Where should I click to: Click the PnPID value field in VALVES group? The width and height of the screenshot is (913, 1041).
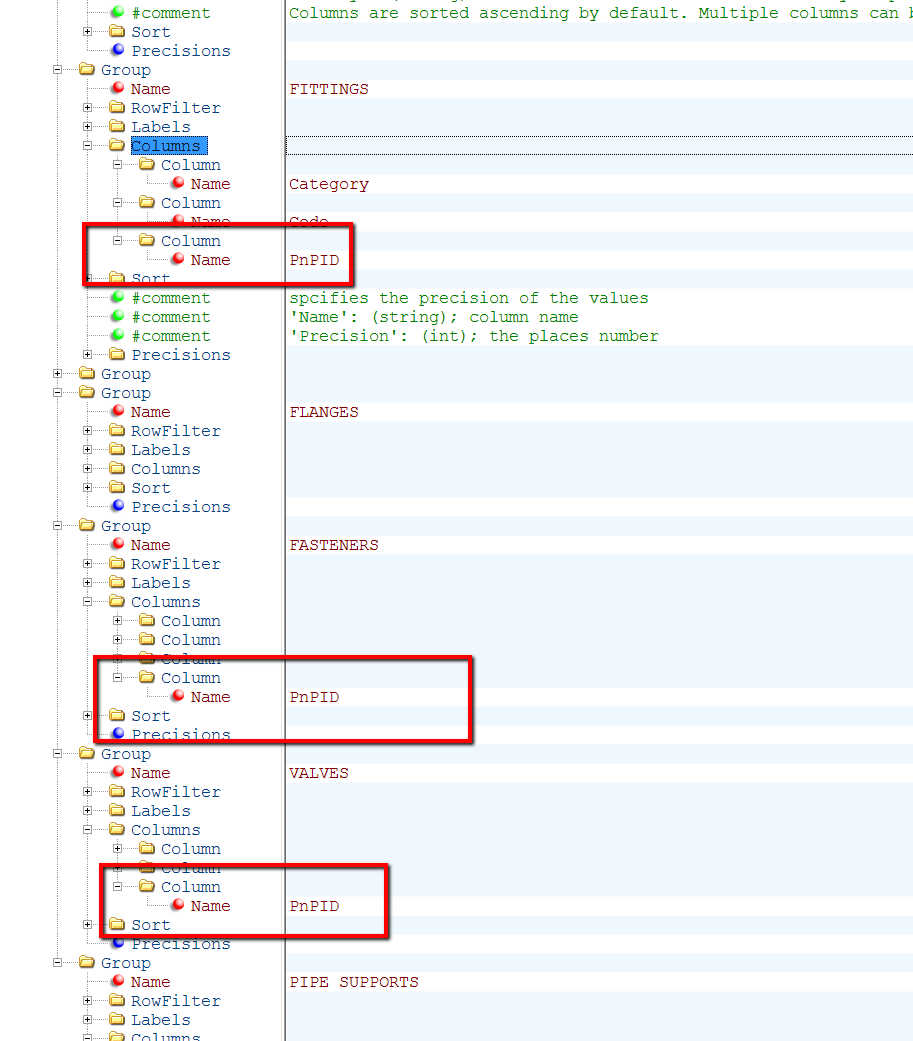[x=313, y=905]
